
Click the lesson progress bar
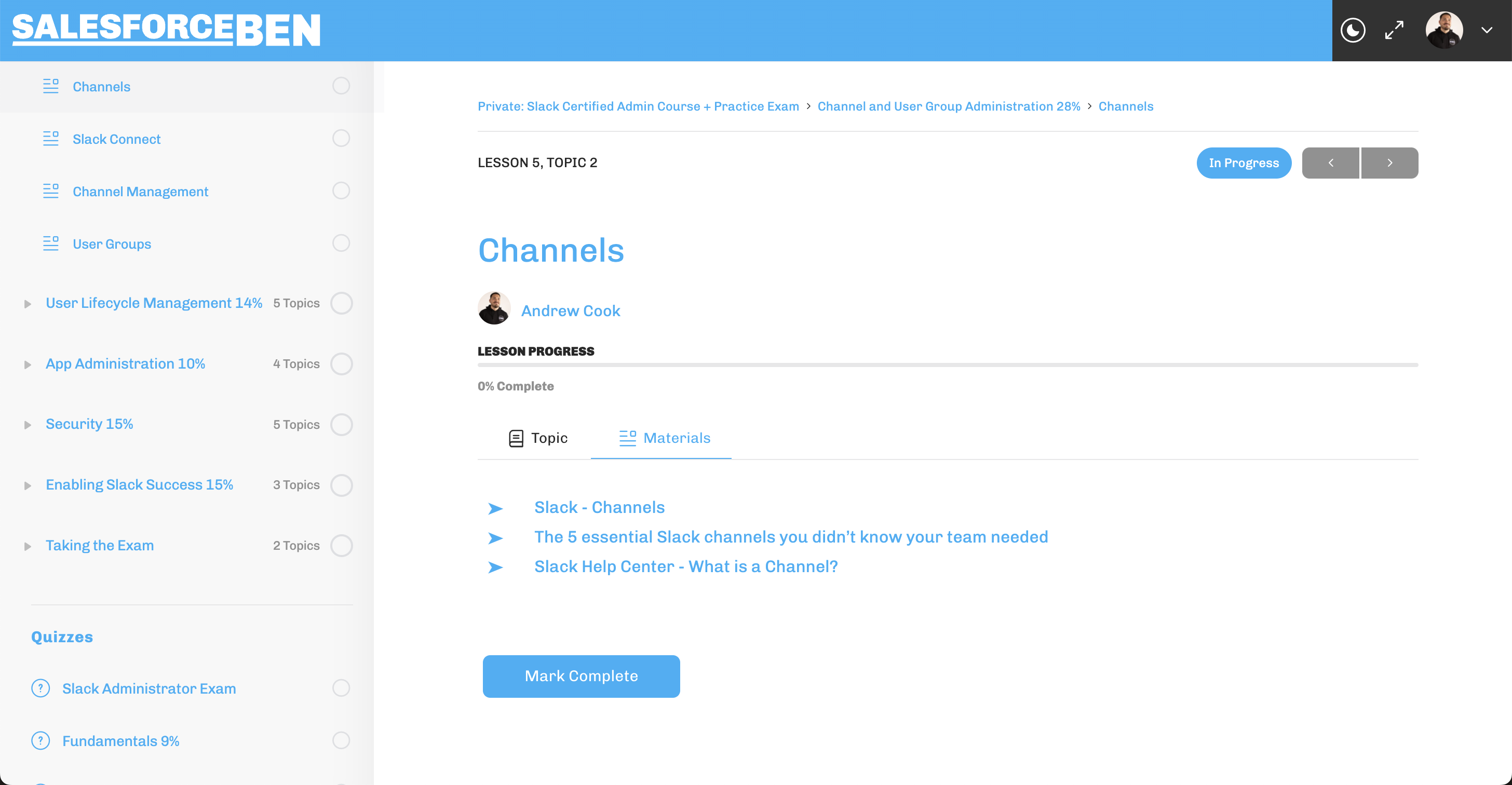948,365
